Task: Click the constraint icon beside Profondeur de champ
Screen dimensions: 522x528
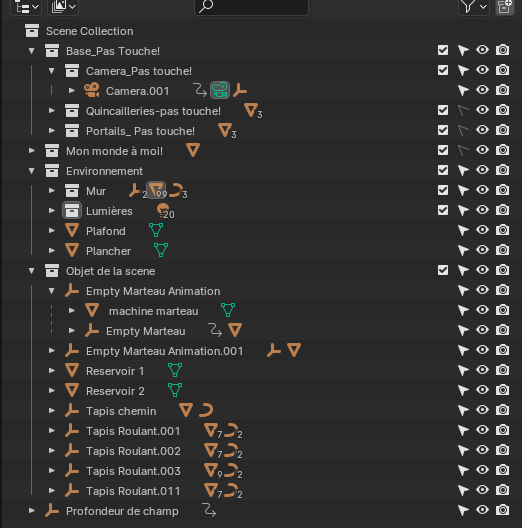Action: click(209, 510)
